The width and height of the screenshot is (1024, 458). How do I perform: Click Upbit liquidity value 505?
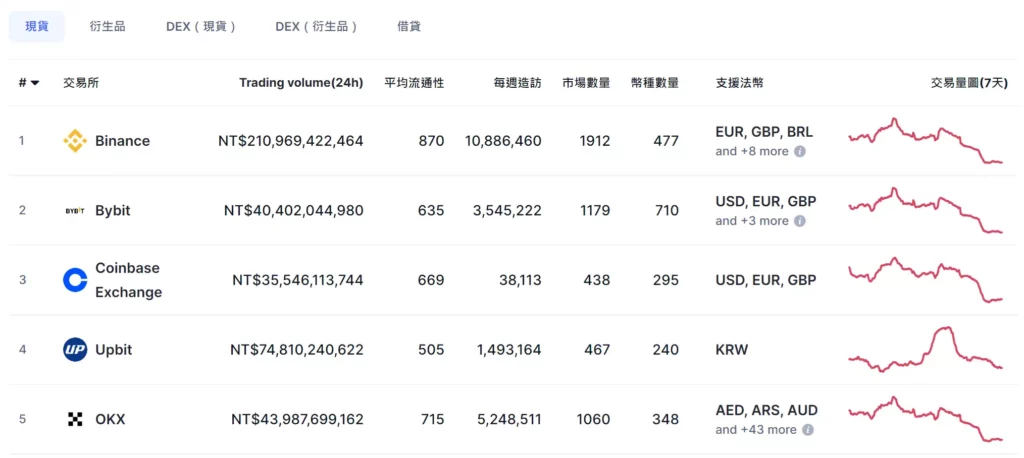pos(431,350)
